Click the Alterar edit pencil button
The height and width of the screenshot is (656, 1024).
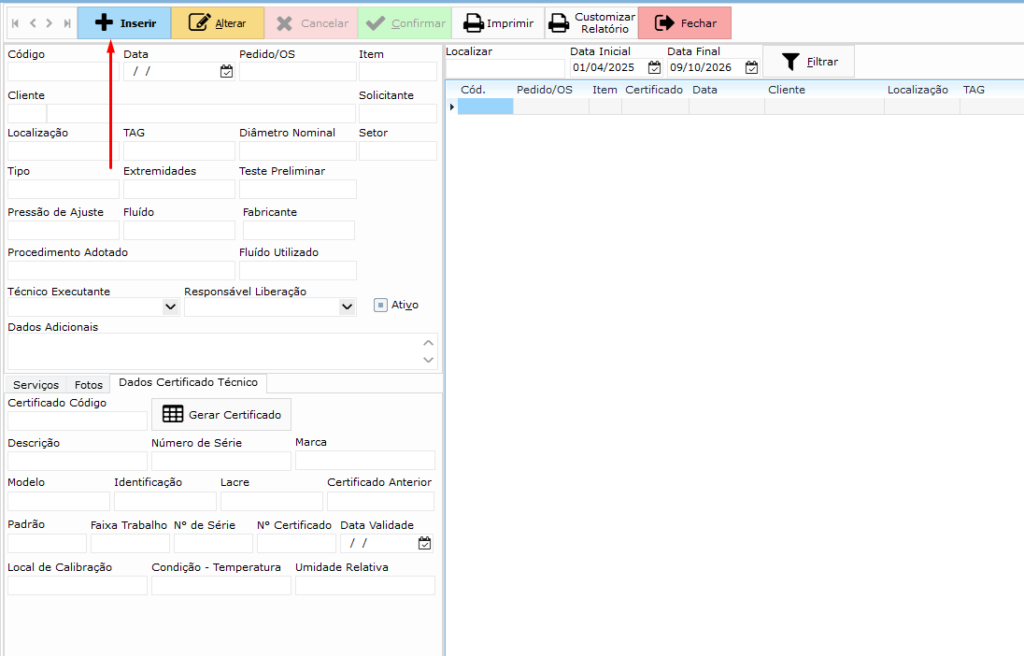217,23
